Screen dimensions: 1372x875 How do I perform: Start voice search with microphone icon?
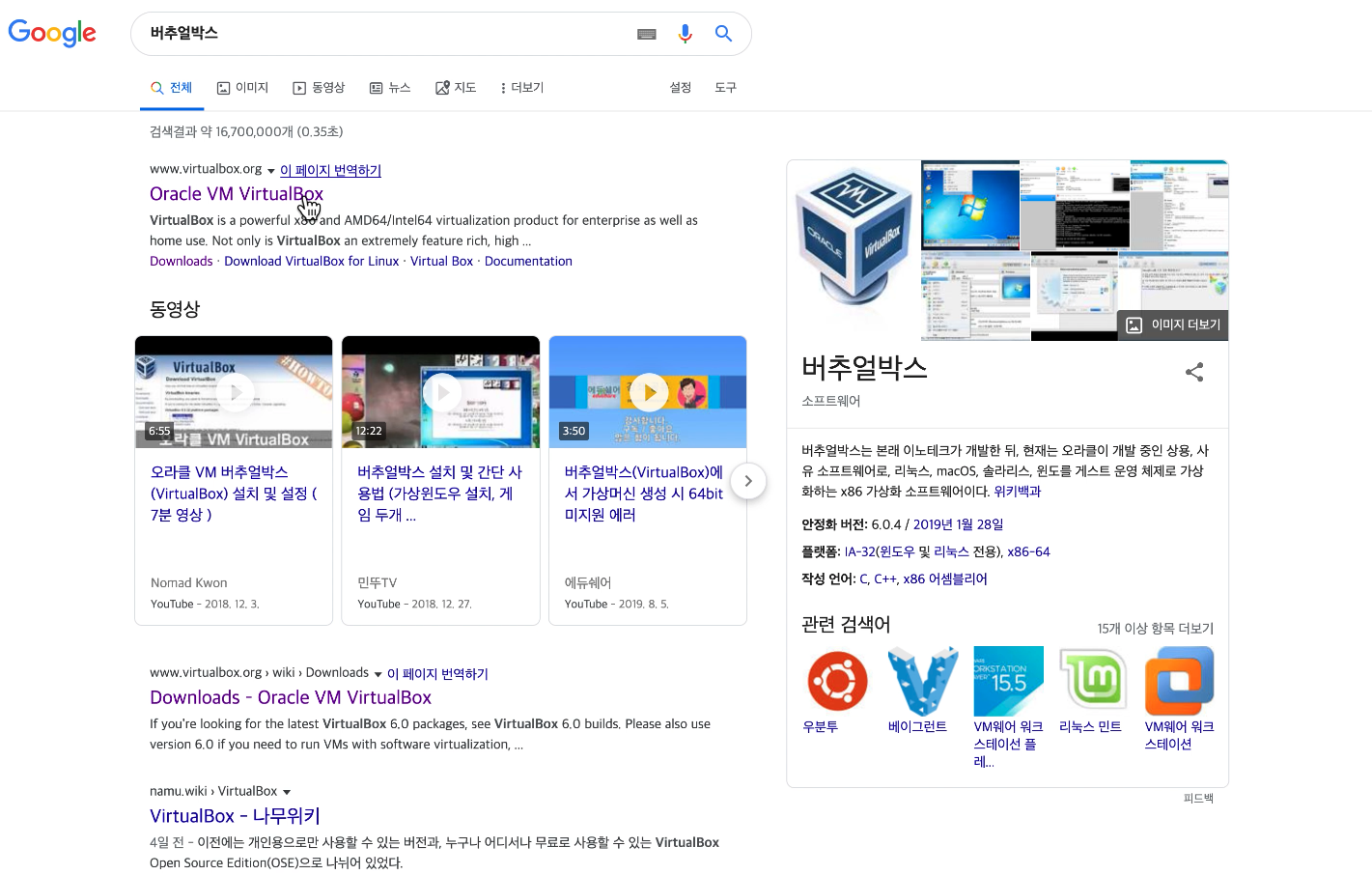[x=685, y=34]
